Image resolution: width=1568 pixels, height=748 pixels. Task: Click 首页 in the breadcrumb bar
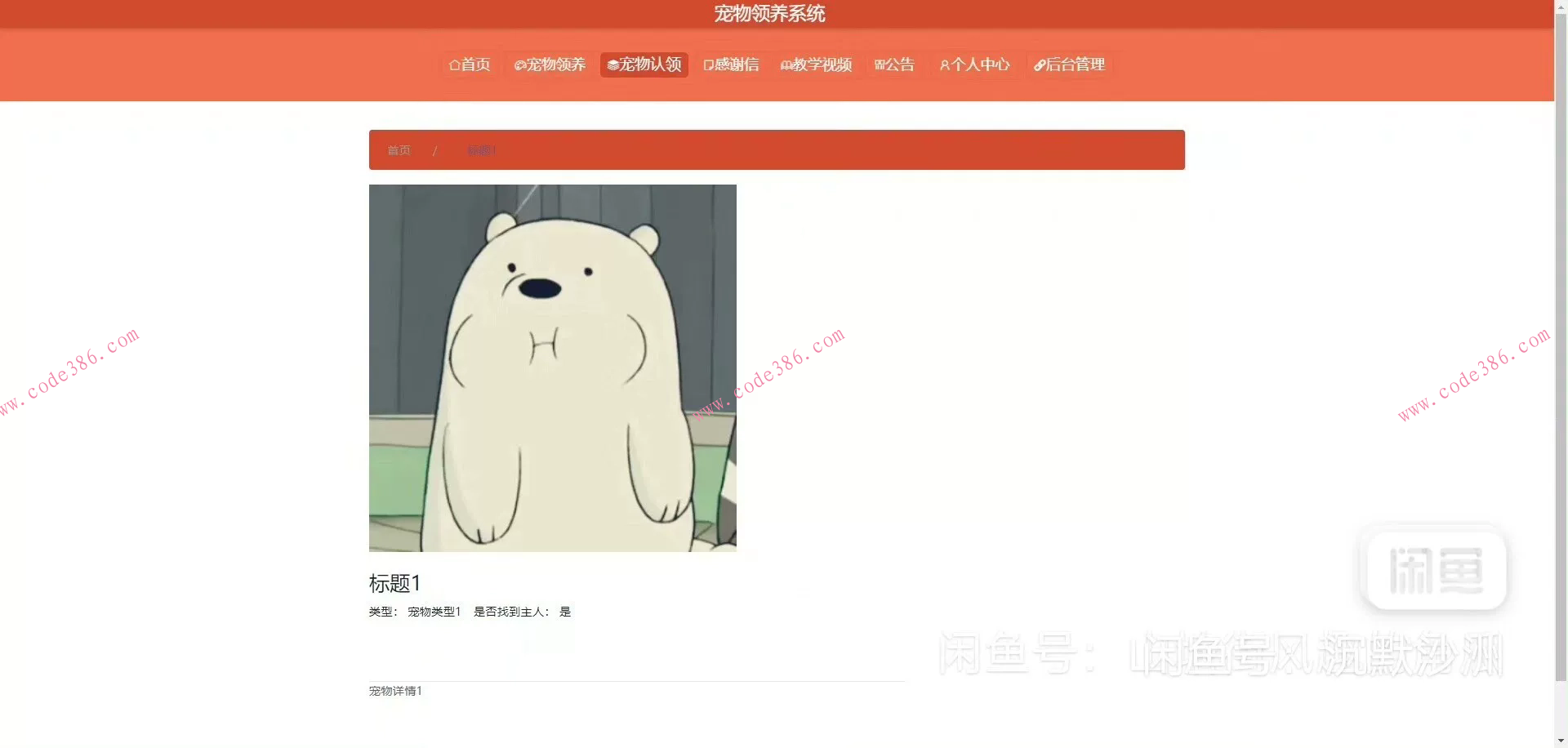(x=399, y=150)
